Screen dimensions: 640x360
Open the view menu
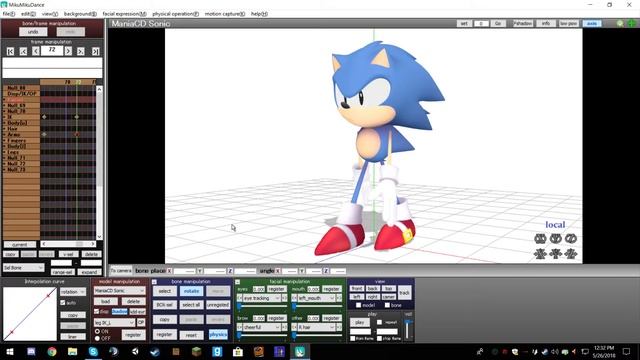(50, 14)
